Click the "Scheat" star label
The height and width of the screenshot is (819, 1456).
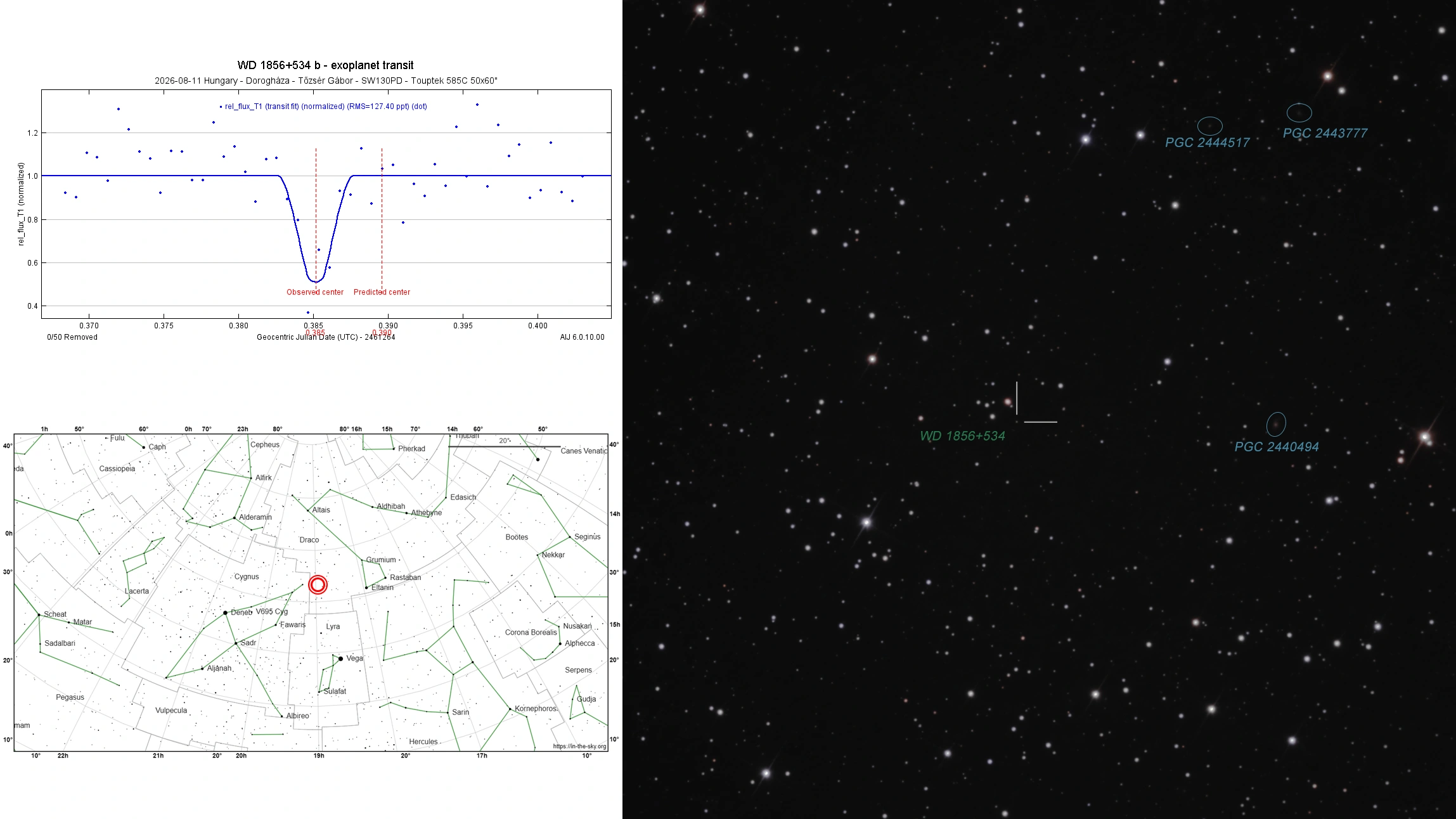click(x=55, y=614)
